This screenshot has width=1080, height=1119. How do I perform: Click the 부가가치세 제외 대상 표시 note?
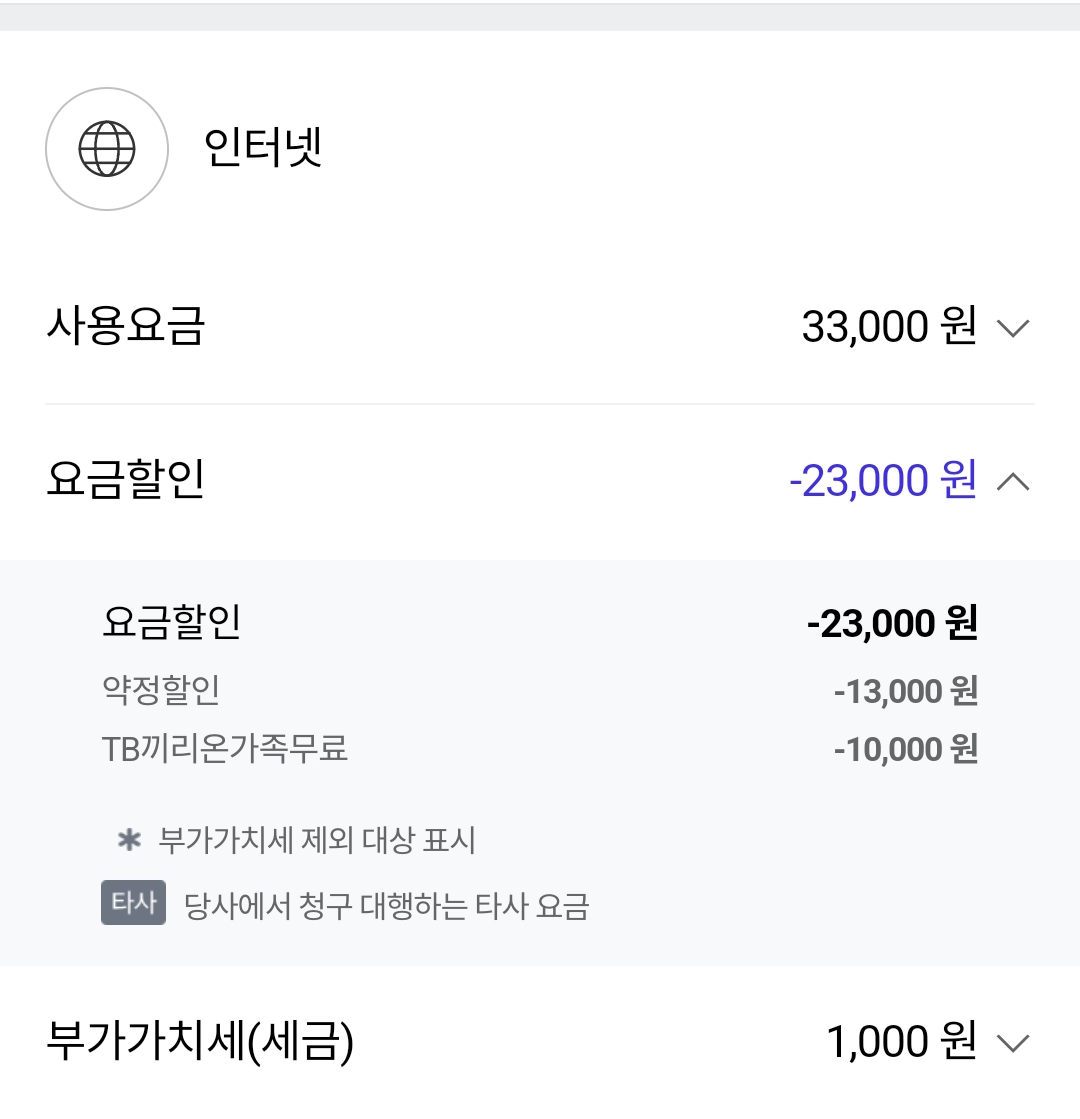pyautogui.click(x=317, y=840)
